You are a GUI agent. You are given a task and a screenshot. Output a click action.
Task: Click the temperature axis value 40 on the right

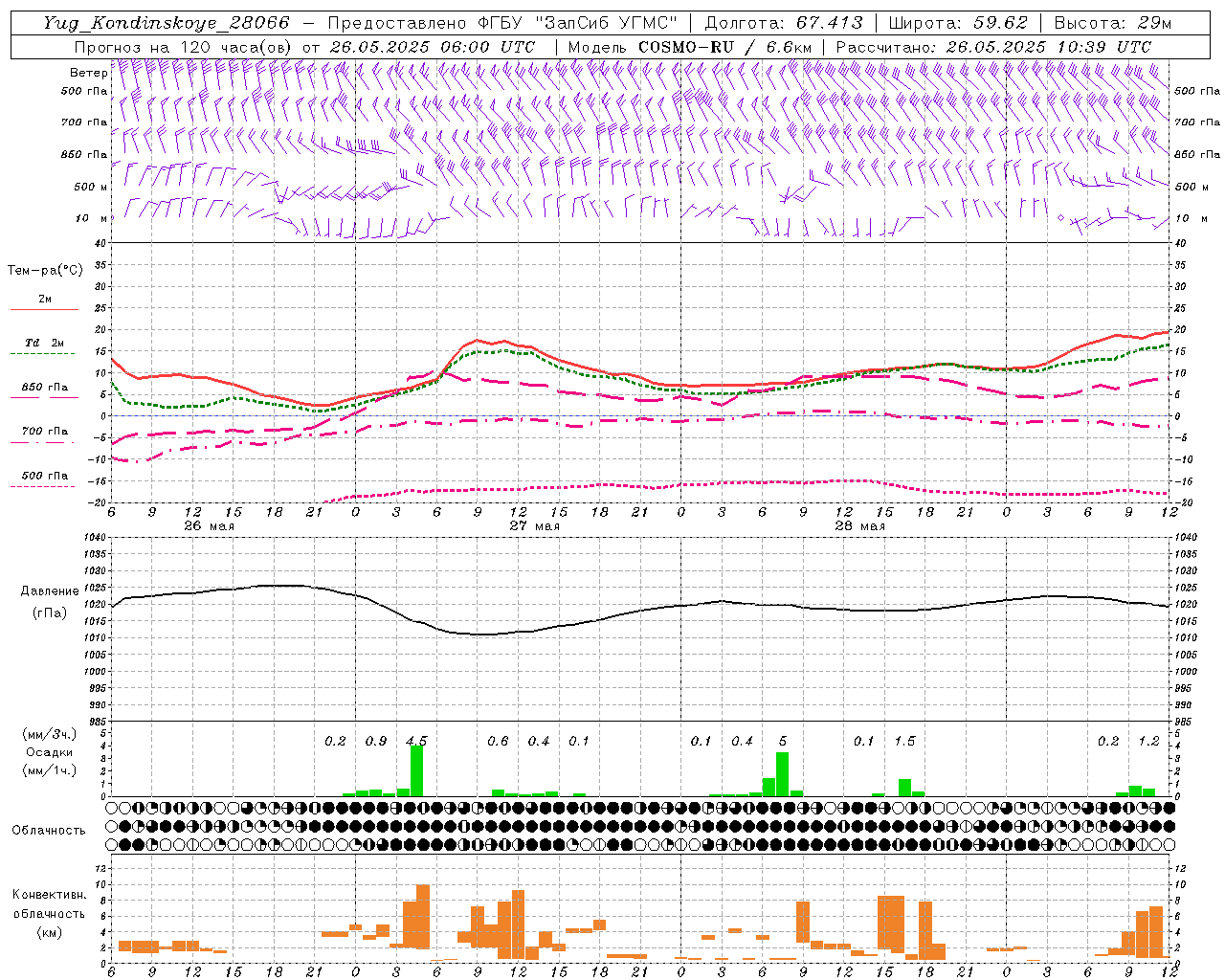pos(1180,243)
